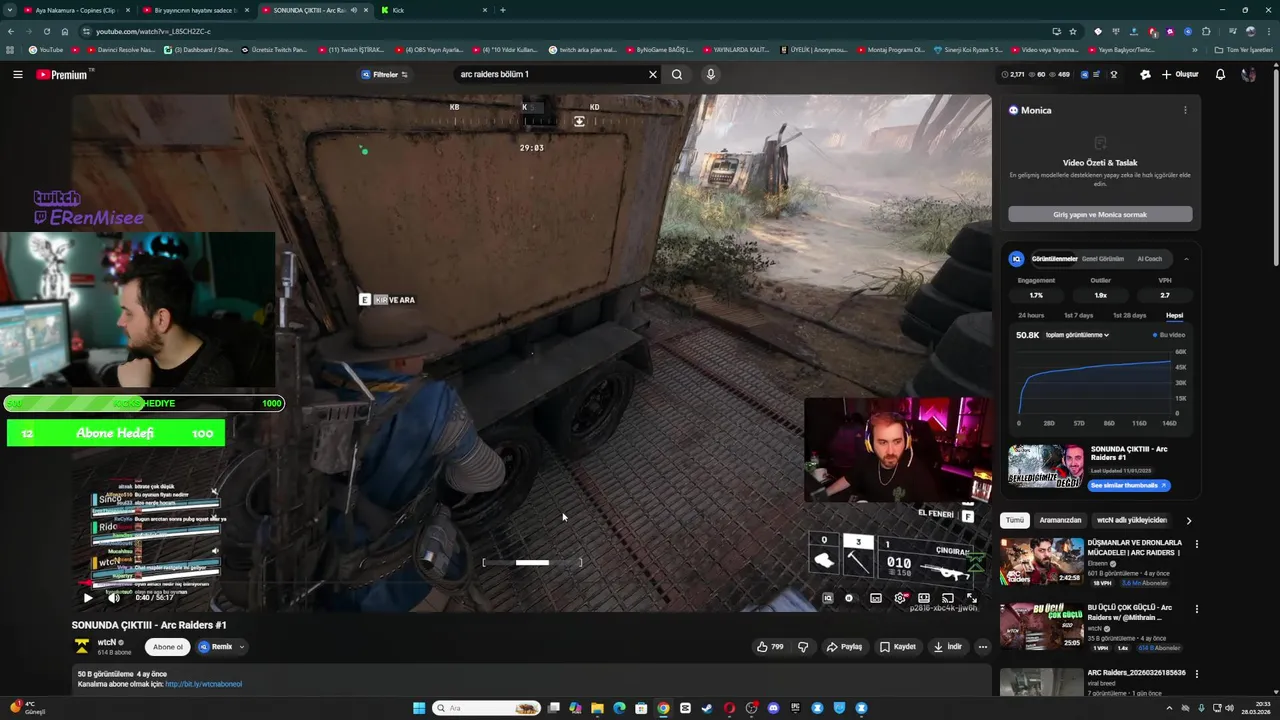Open YouTube notifications bell
The image size is (1280, 720).
point(1220,74)
